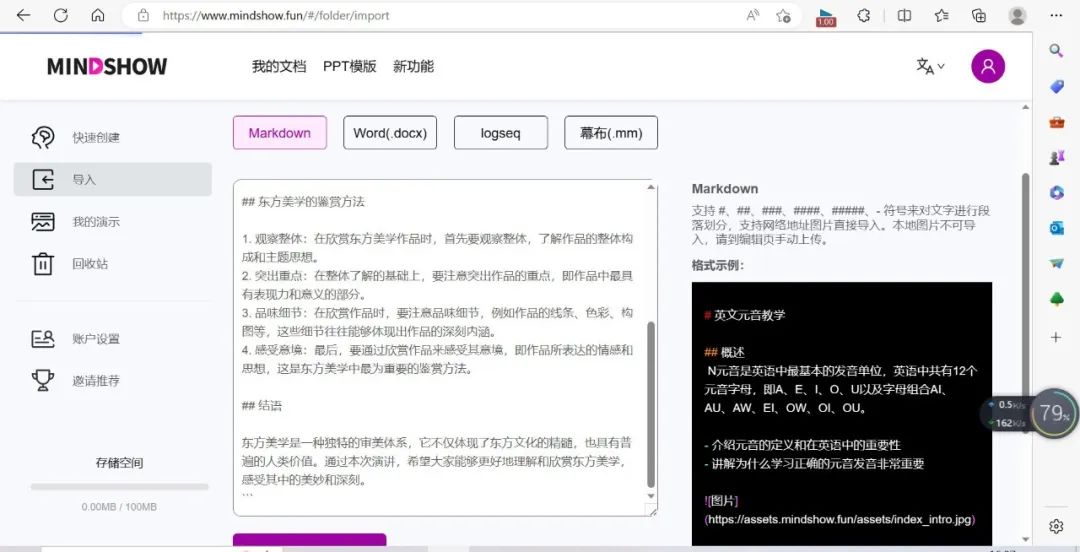The width and height of the screenshot is (1080, 552).
Task: Open the Edge sidebar shopping tag icon
Action: [x=1056, y=86]
